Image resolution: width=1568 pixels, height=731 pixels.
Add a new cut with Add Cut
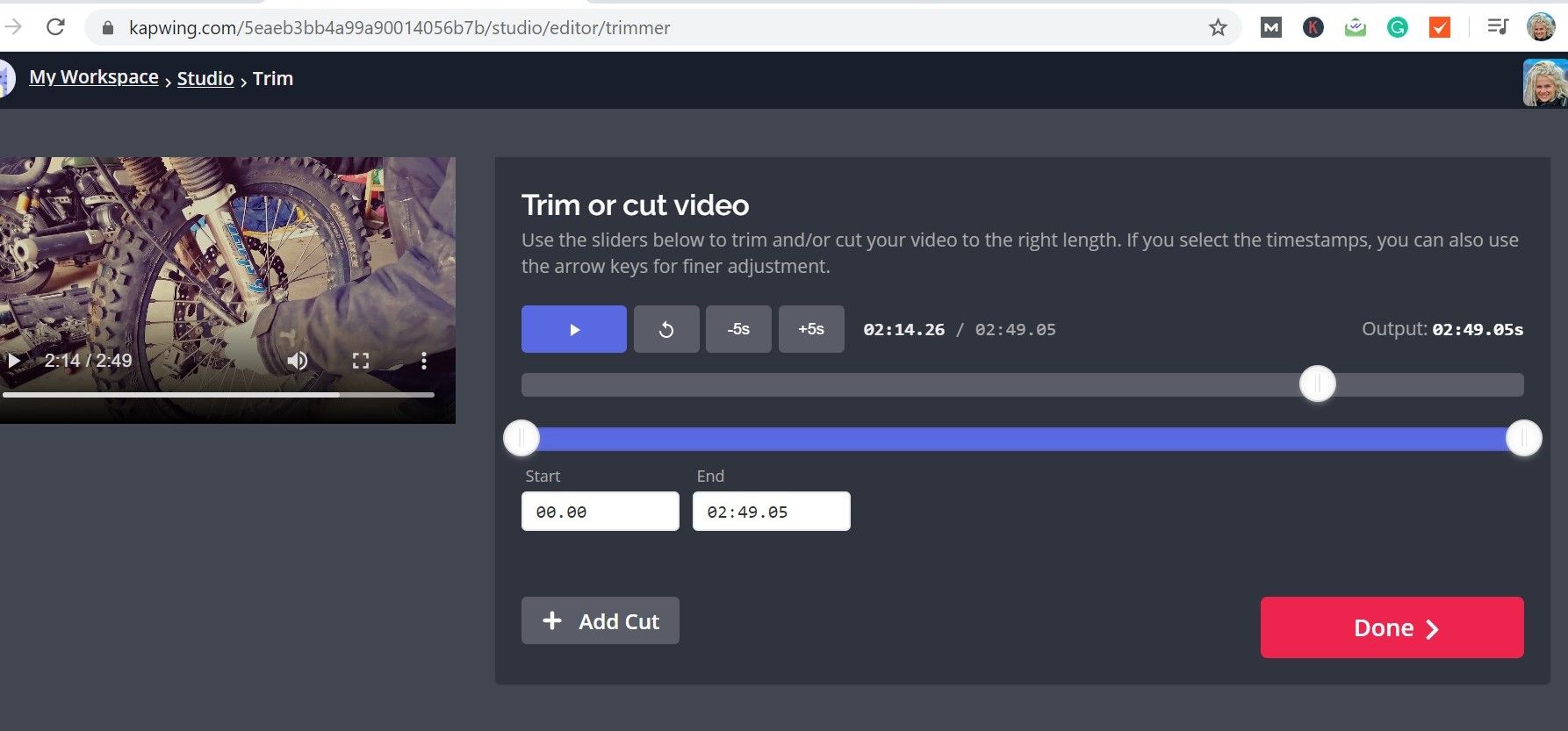[600, 621]
